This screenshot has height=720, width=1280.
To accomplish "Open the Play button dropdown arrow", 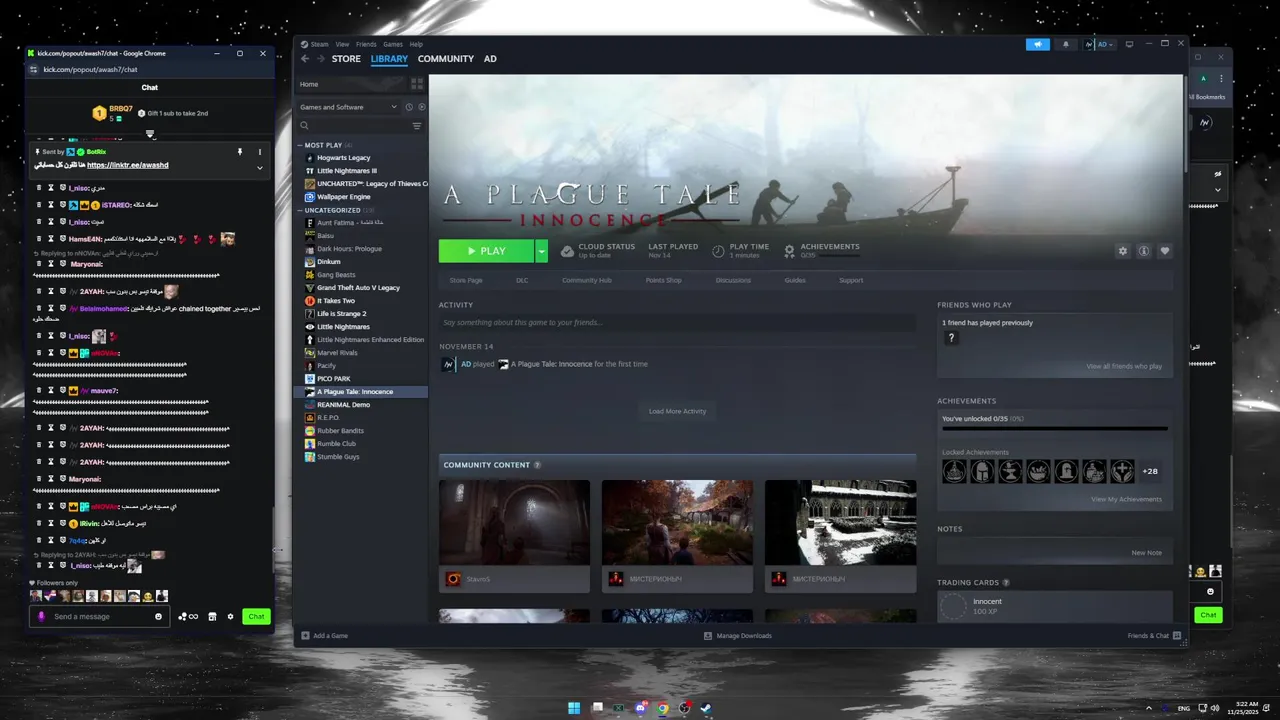I will [x=541, y=251].
